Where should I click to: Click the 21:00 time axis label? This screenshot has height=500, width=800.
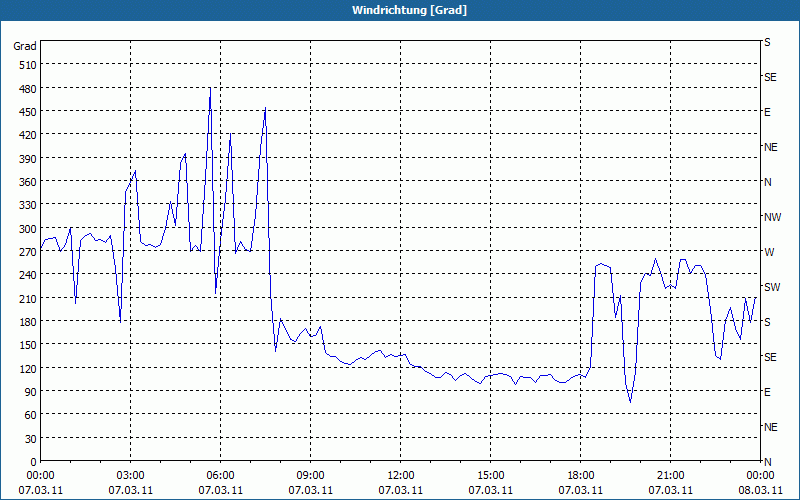pos(670,476)
